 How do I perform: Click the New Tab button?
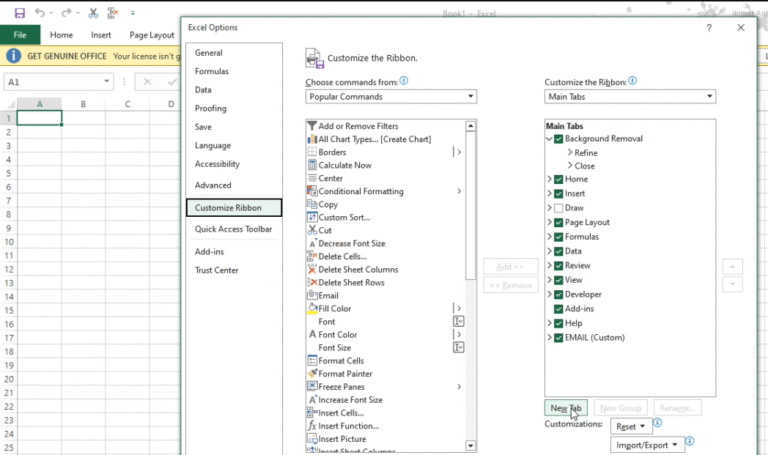[x=566, y=407]
